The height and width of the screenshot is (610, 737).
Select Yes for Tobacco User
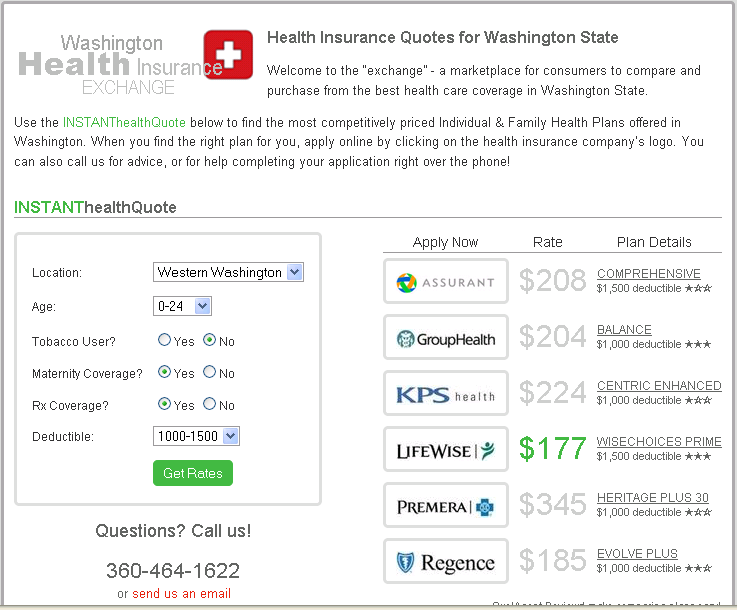pyautogui.click(x=165, y=340)
